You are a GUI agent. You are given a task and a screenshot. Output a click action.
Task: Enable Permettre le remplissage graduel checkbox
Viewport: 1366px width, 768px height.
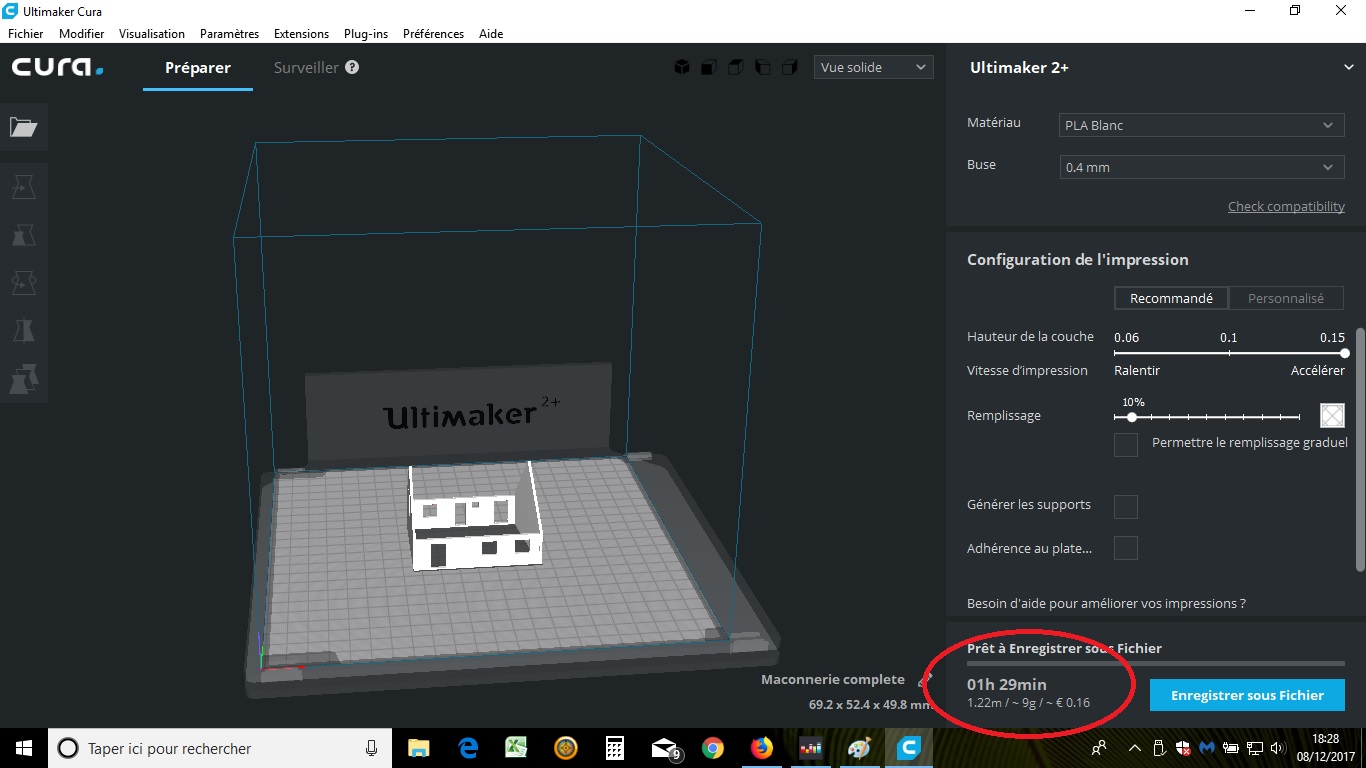click(1126, 445)
